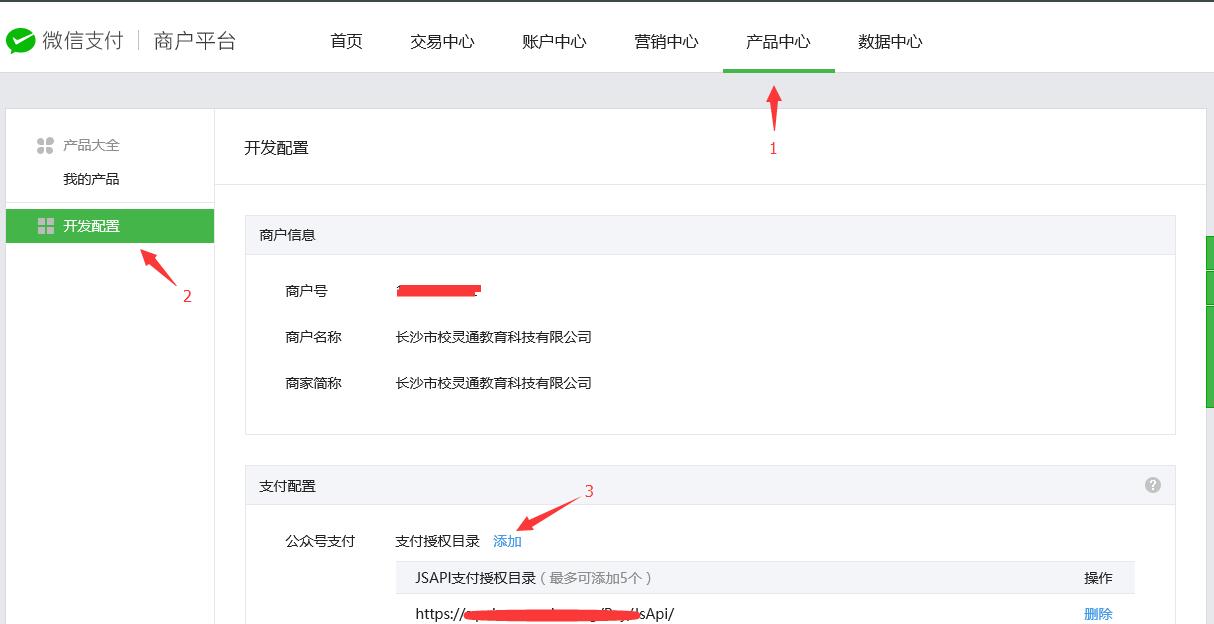Click the 开发配置 page heading
The height and width of the screenshot is (624, 1214).
pyautogui.click(x=276, y=148)
